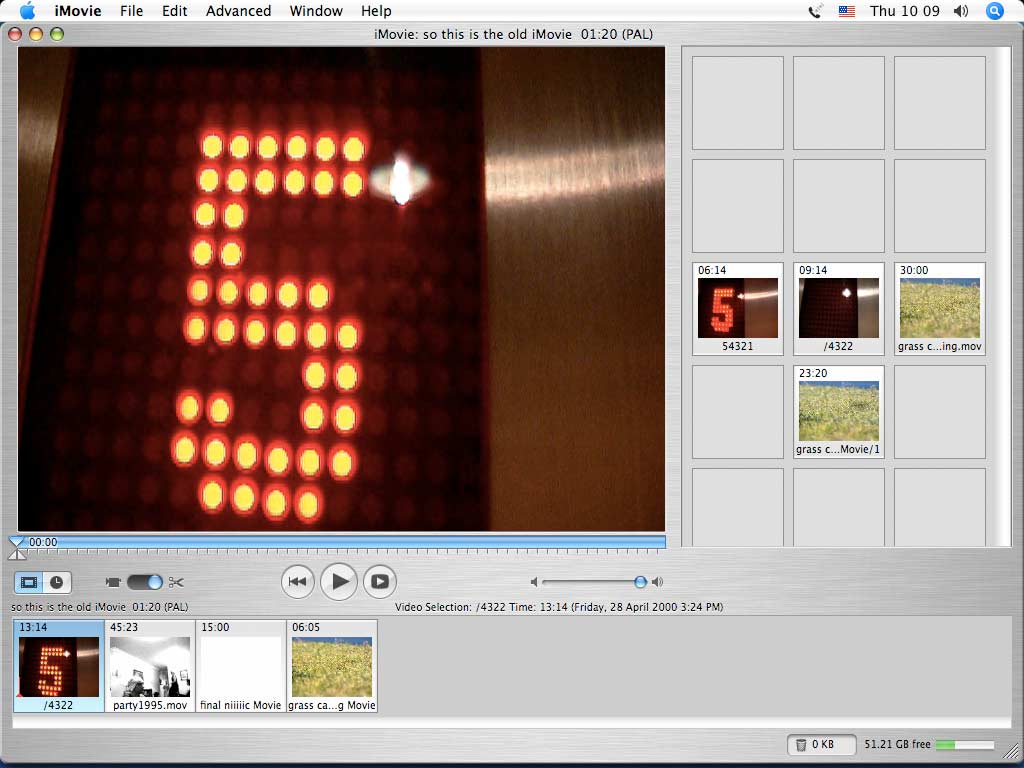Open Spotlight search icon
Screen dimensions: 1024x768
995,11
